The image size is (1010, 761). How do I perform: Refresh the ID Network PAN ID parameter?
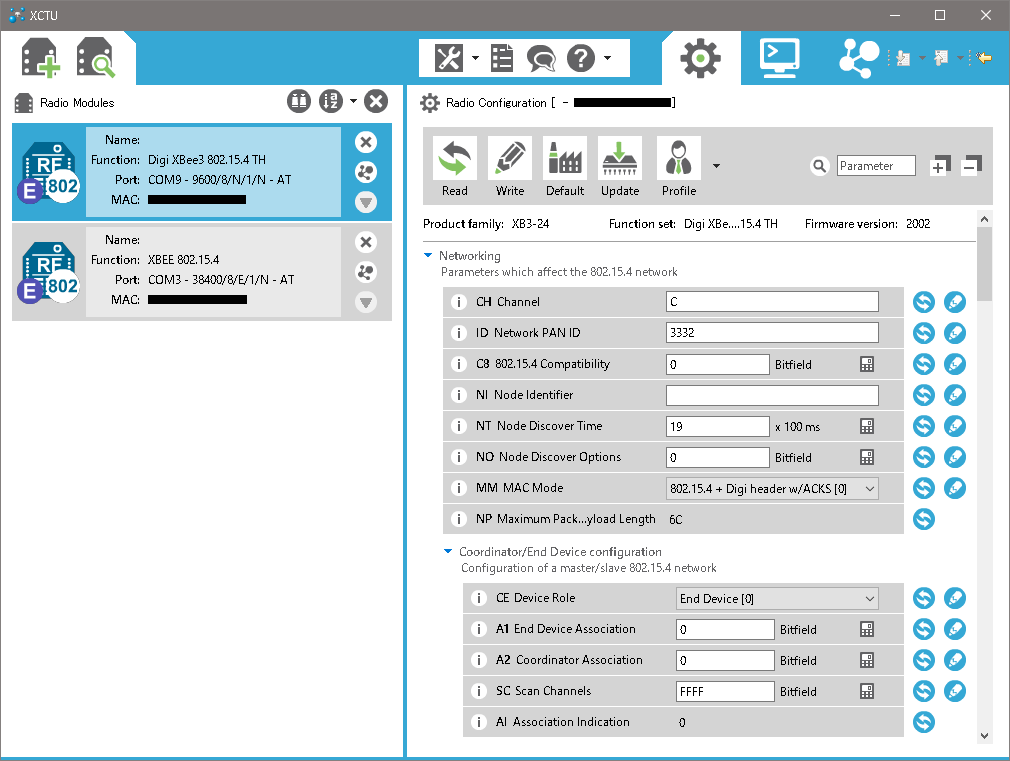(924, 332)
